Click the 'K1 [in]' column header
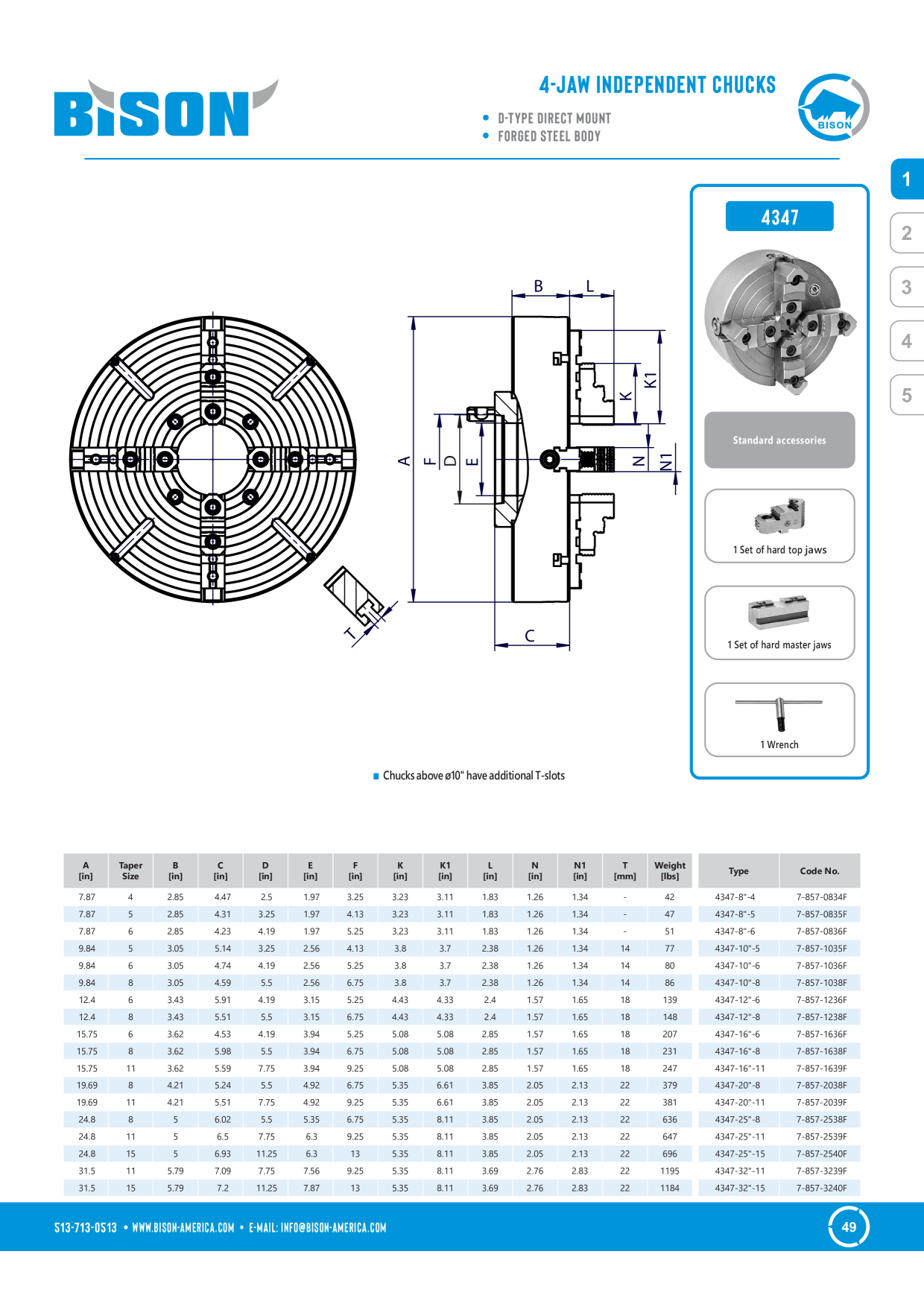 445,871
